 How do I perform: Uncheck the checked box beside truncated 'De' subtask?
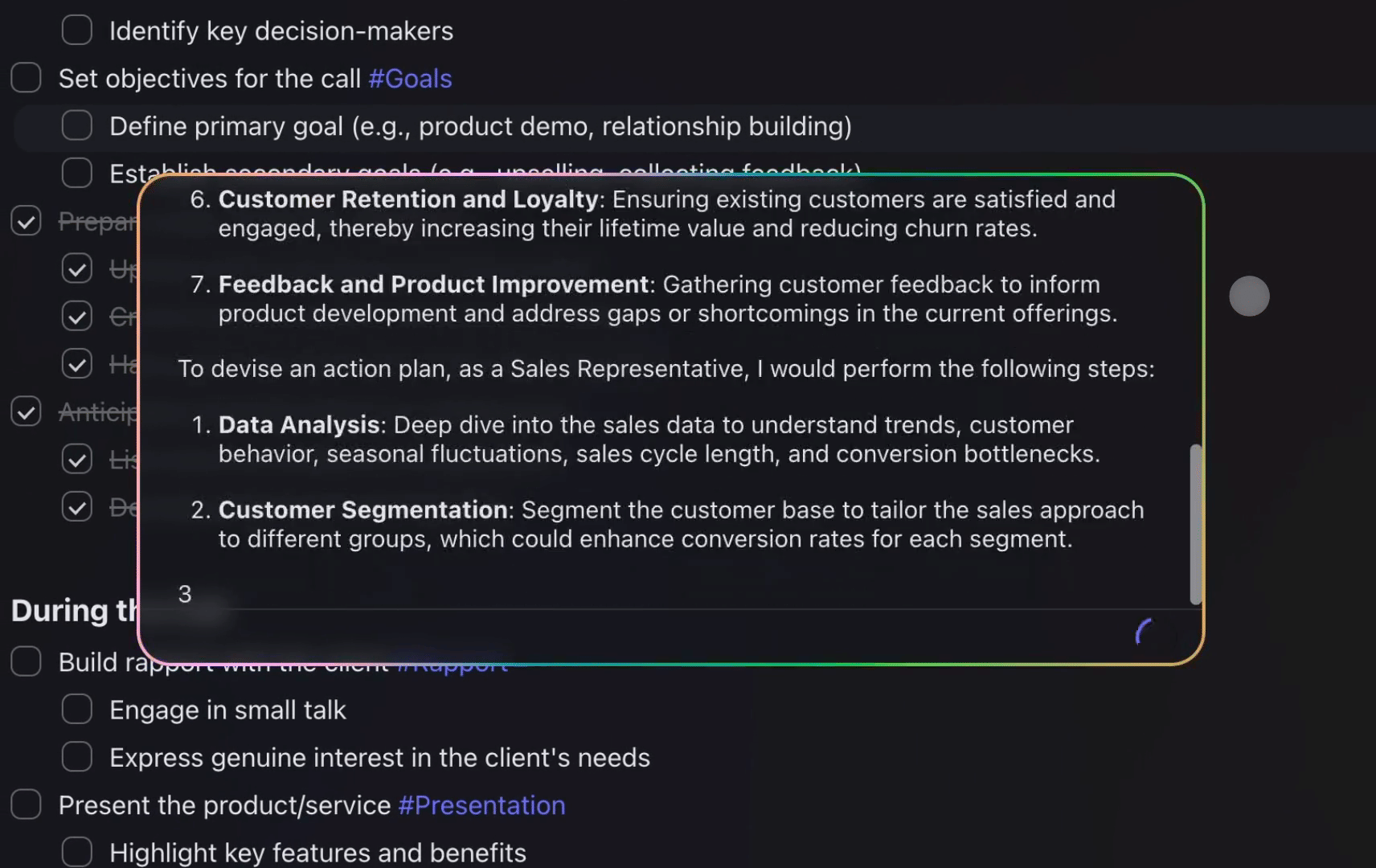point(77,507)
